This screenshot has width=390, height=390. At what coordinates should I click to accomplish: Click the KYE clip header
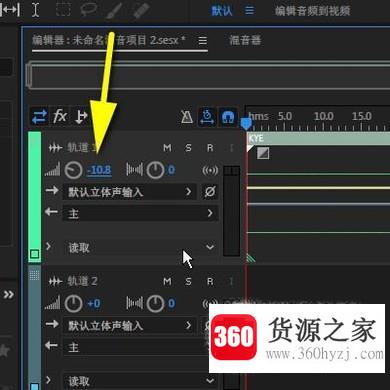tap(318, 138)
